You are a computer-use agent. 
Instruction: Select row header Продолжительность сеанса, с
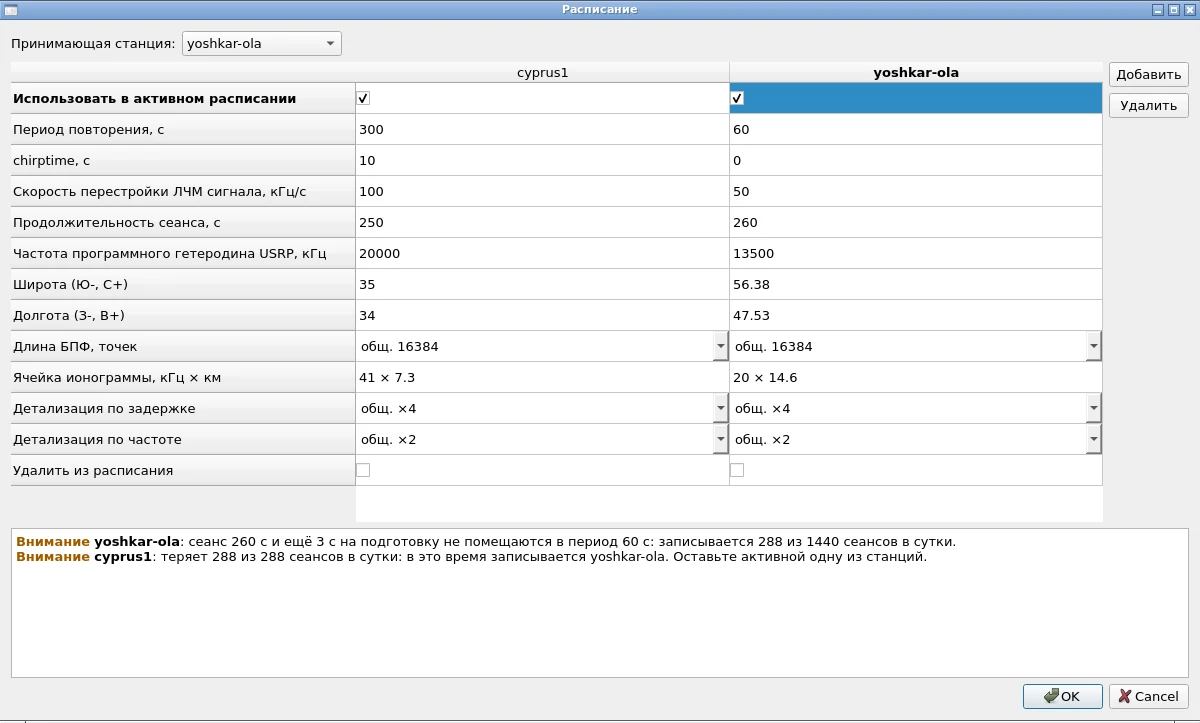(x=183, y=222)
